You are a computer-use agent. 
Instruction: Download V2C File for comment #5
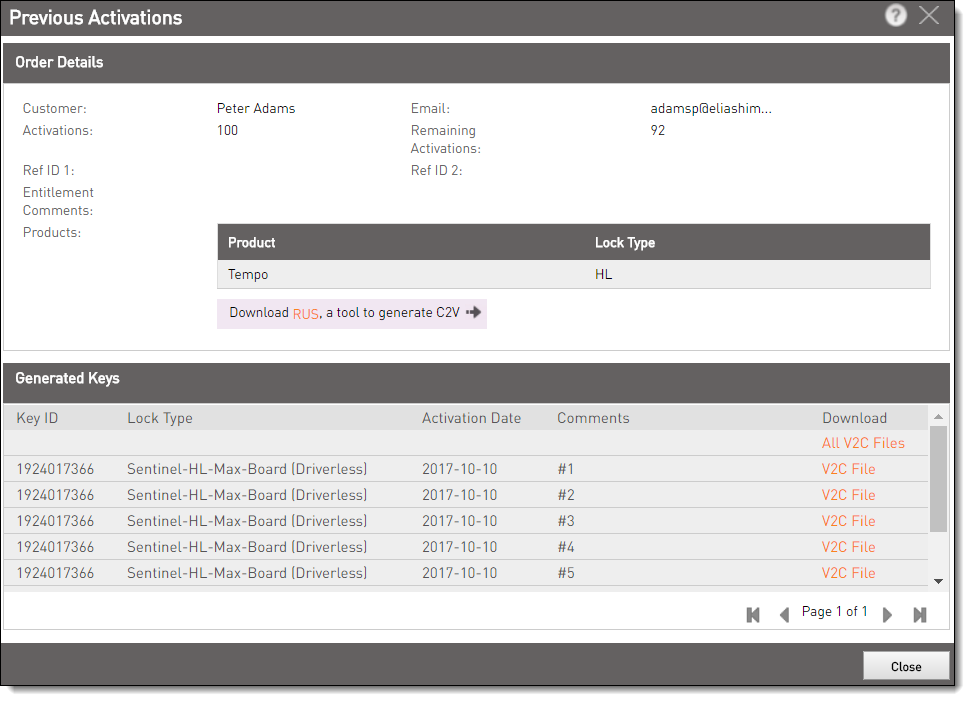pos(848,573)
